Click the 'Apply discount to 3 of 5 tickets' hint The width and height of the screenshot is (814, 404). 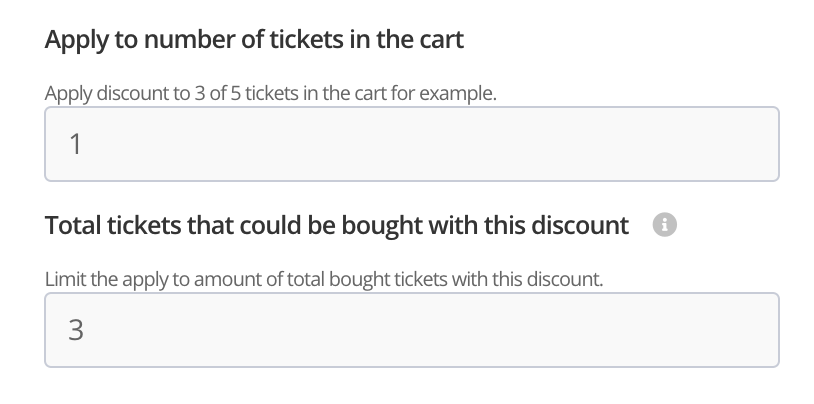270,93
